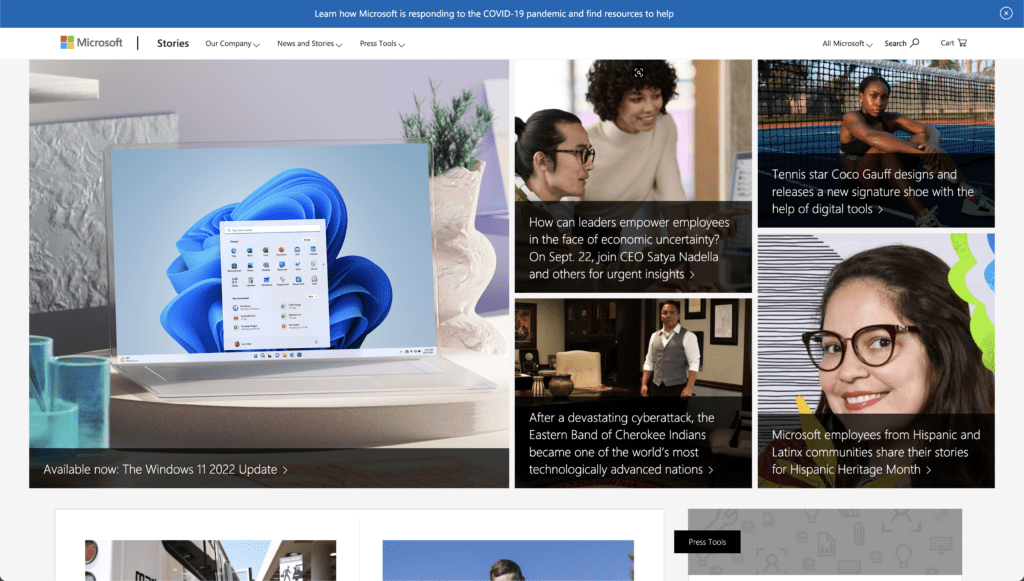
Task: Click the Microsoft logo in header
Action: (x=91, y=43)
